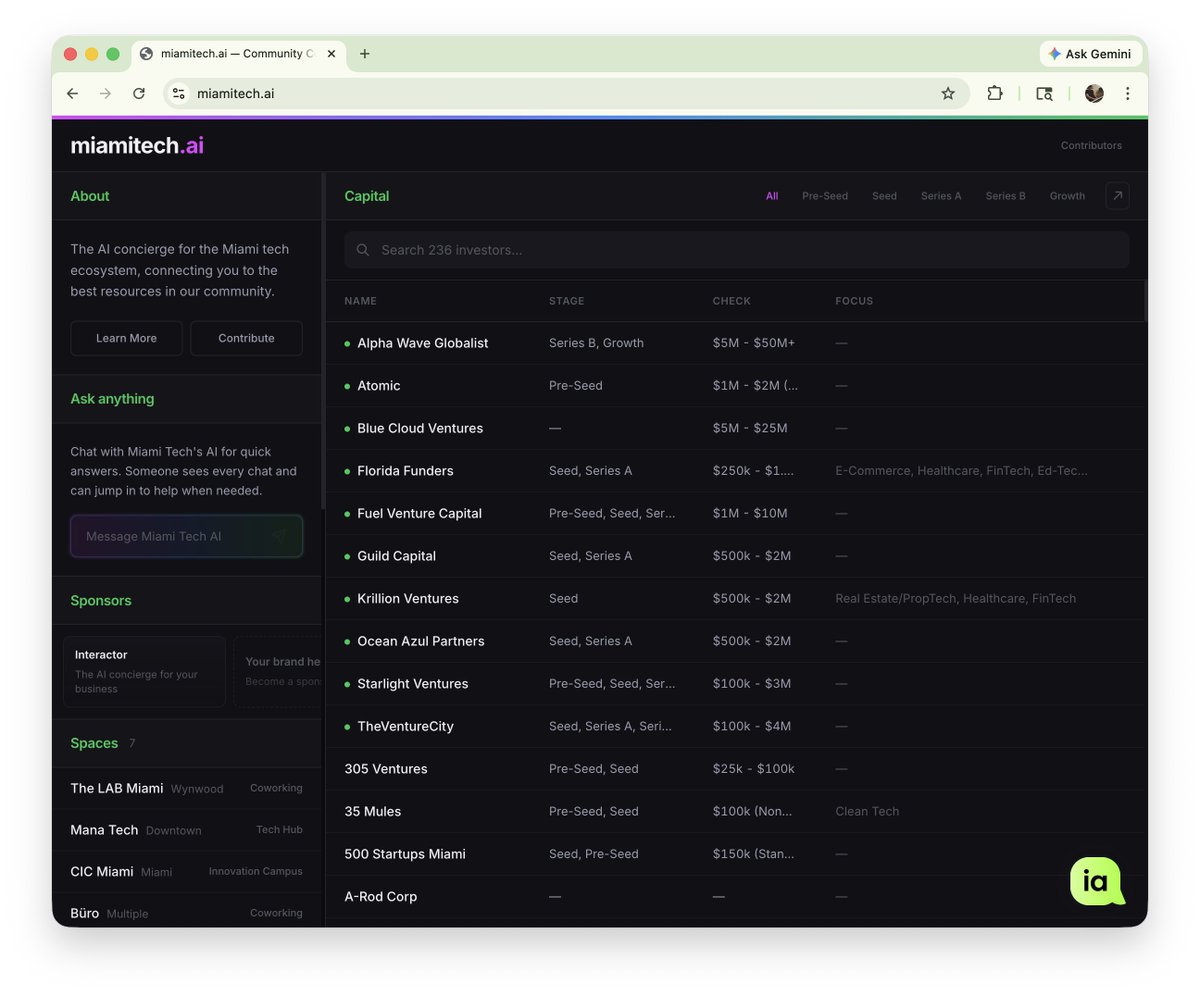Image resolution: width=1200 pixels, height=996 pixels.
Task: Click the Clean Tech focus text
Action: point(867,811)
